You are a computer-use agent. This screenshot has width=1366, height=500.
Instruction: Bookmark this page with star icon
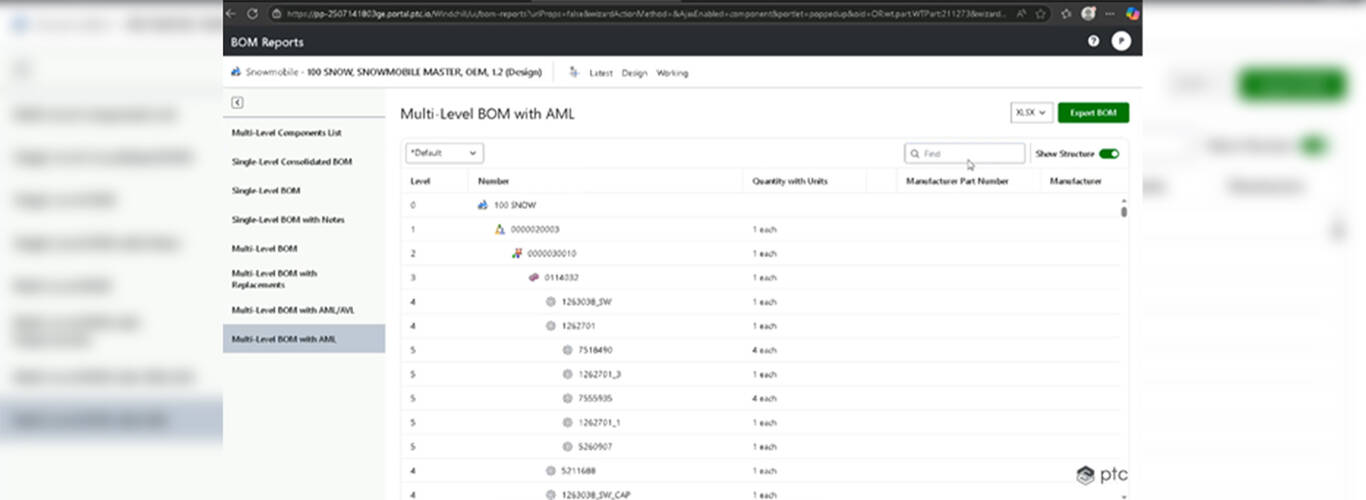pos(1041,13)
